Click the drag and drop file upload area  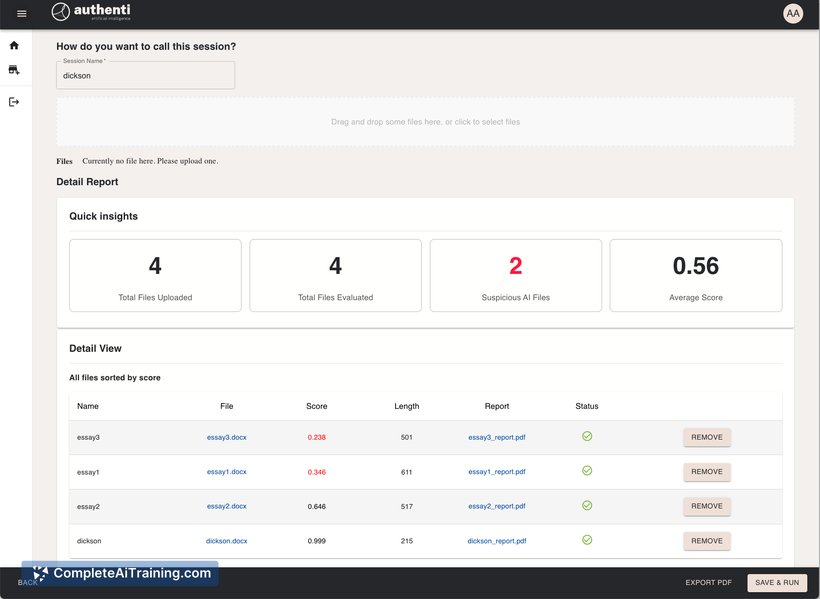(425, 122)
